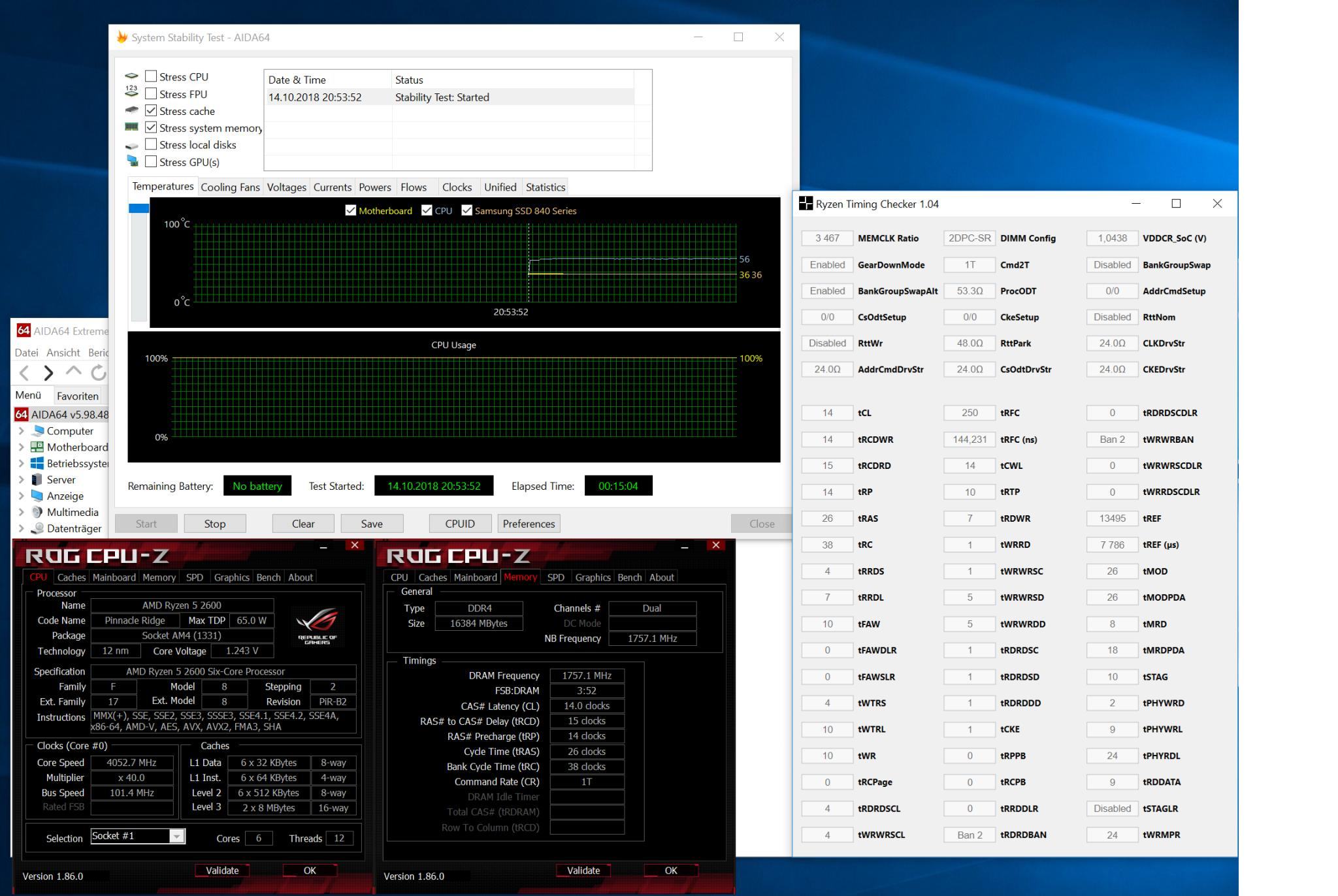Click the Republic of Gamers logo in CPU-Z
Screen dimensions: 1338x896
click(x=317, y=626)
